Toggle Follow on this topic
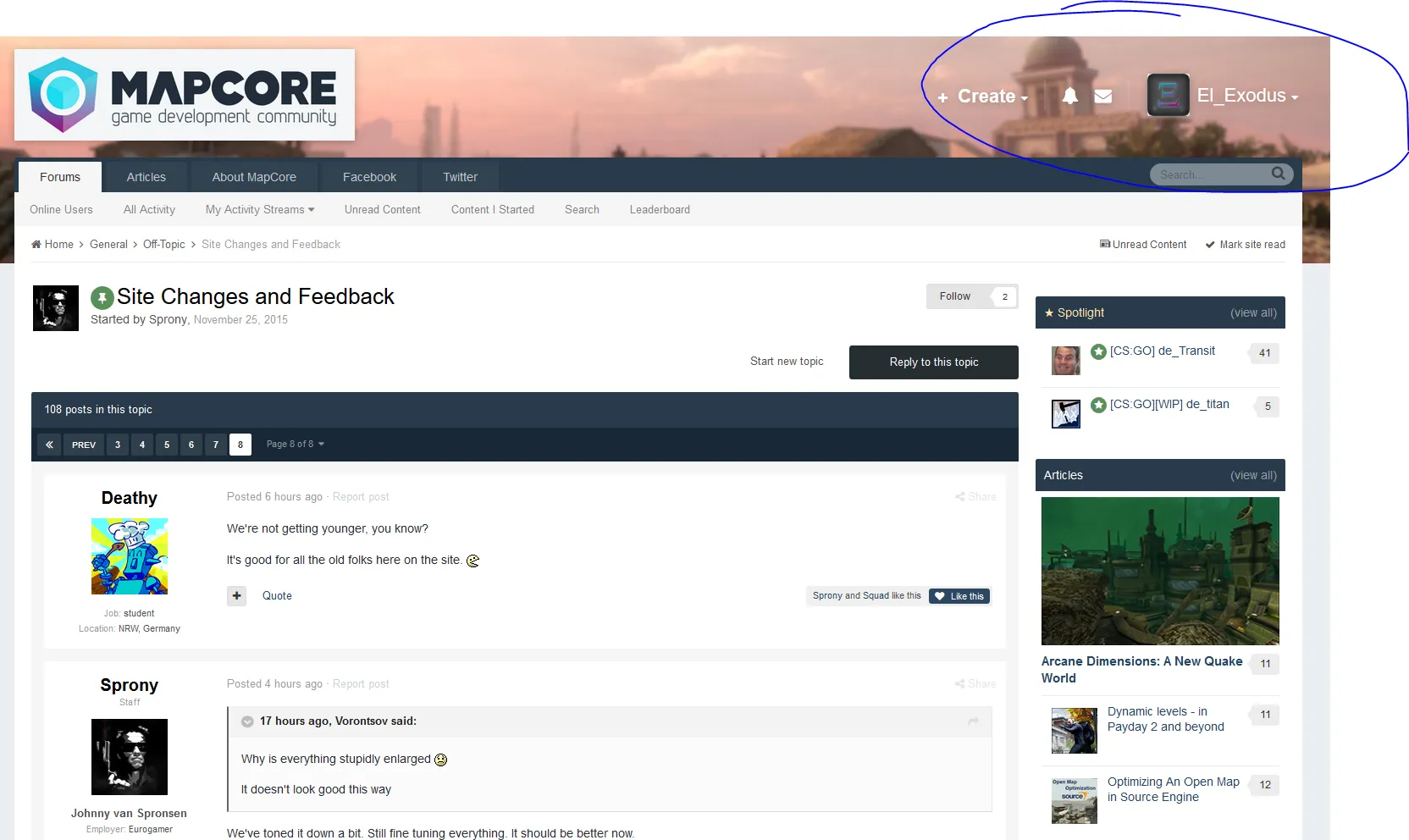This screenshot has height=840, width=1409. tap(955, 296)
